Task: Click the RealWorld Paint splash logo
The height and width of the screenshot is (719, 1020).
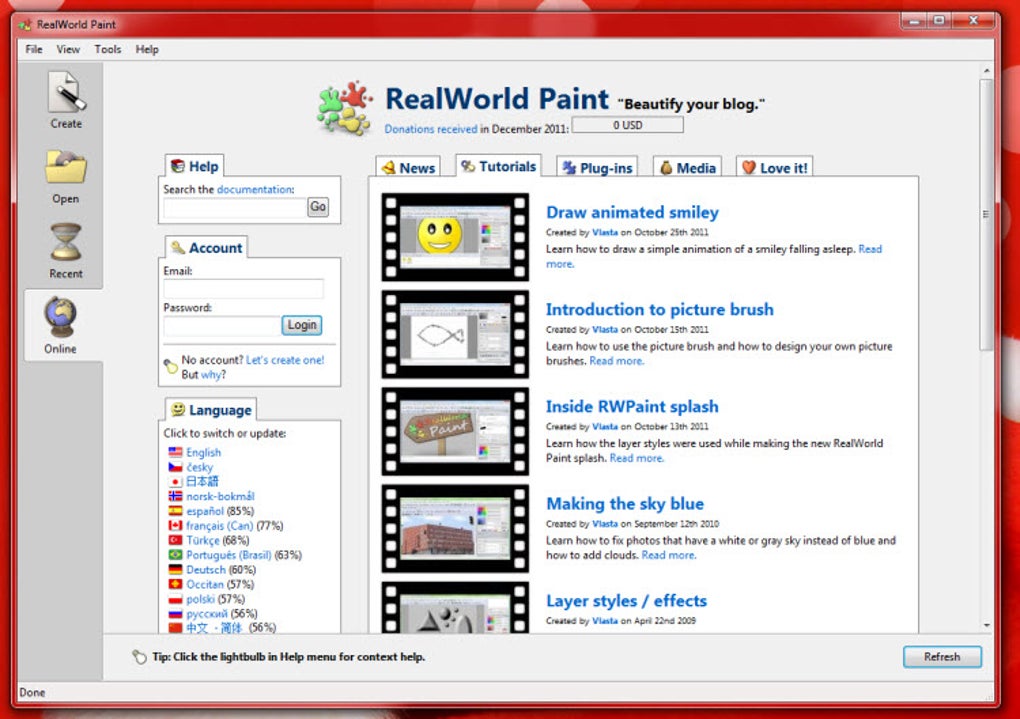Action: (x=344, y=108)
